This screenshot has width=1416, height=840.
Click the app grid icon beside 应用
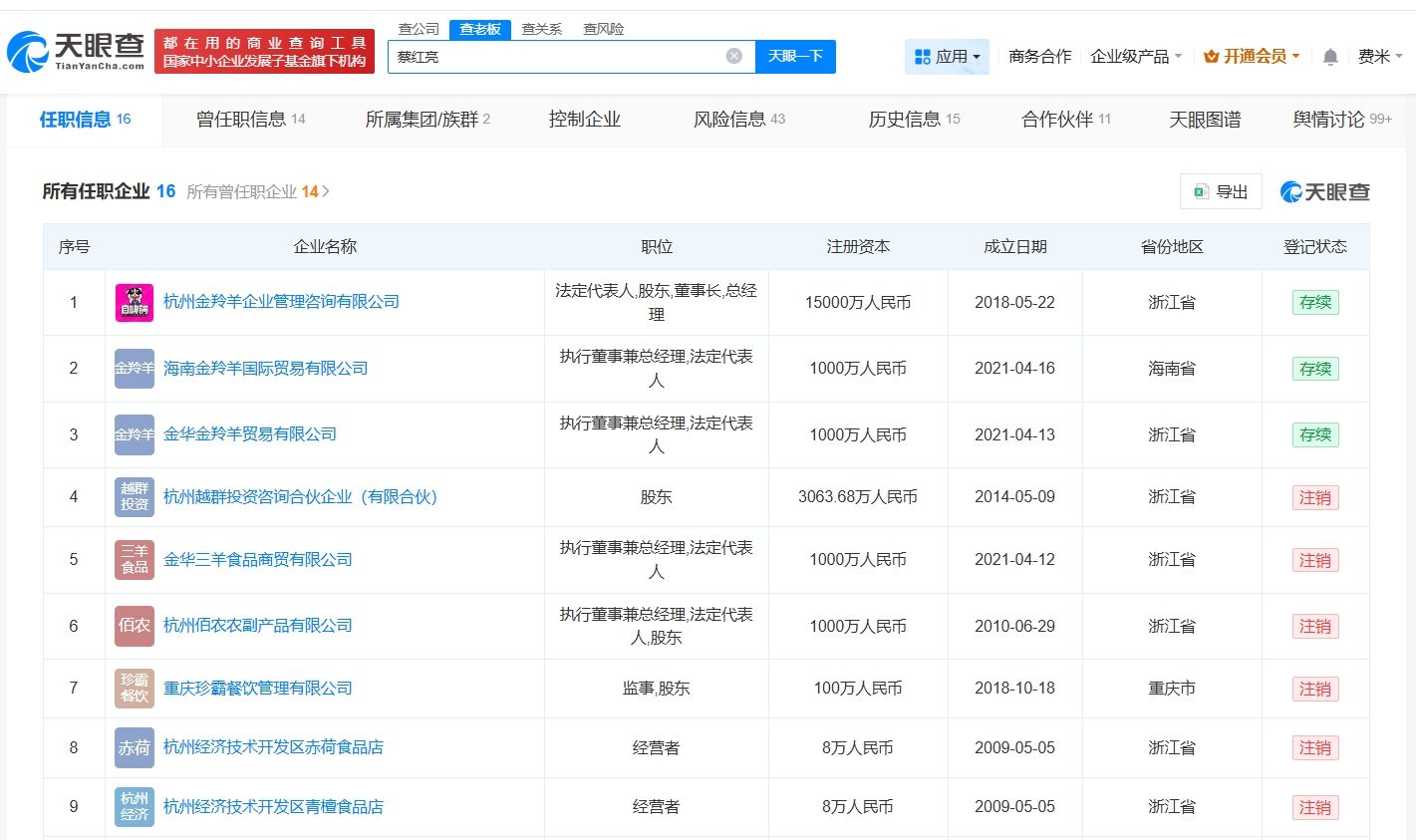[925, 57]
